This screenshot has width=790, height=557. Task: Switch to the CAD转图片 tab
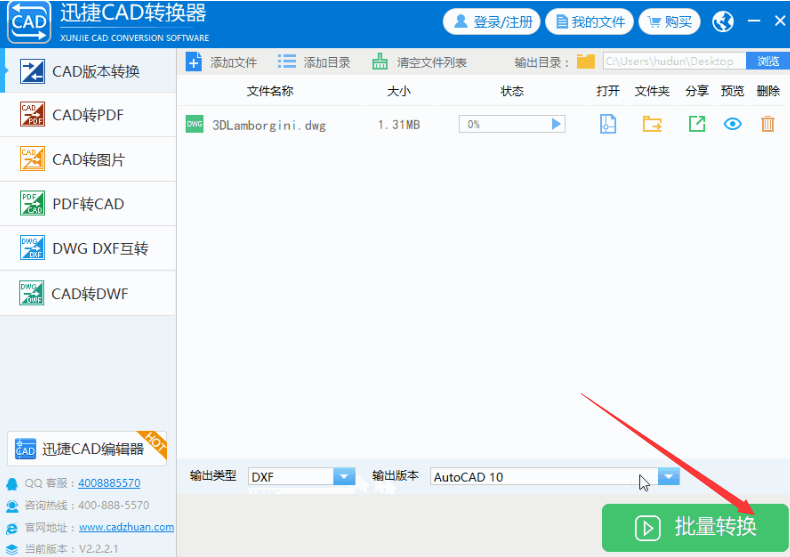(x=88, y=159)
